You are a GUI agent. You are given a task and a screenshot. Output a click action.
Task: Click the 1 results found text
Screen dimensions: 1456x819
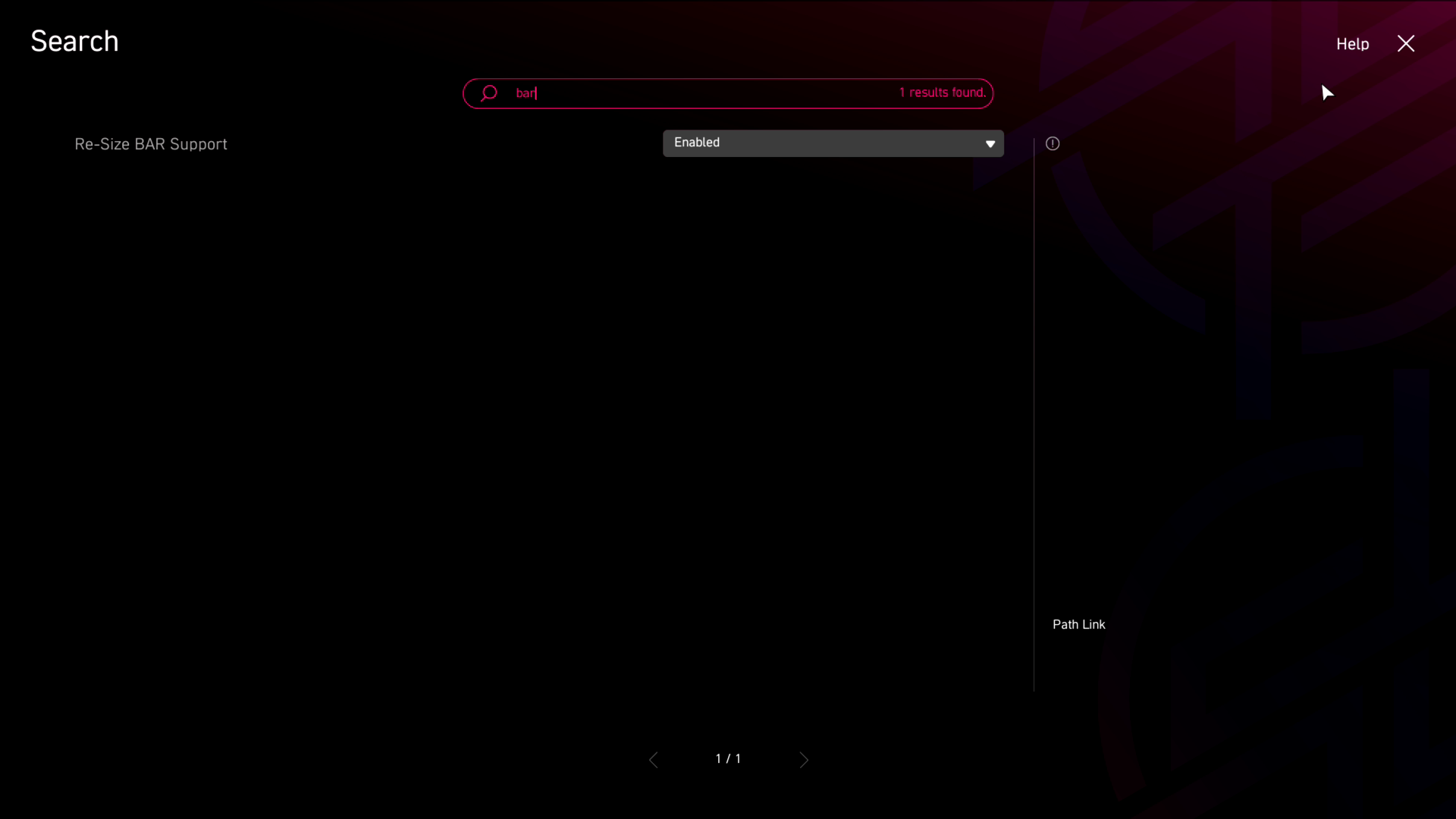coord(943,93)
